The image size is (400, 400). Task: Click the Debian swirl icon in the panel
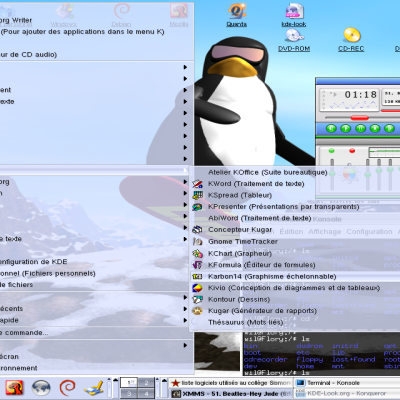click(67, 387)
